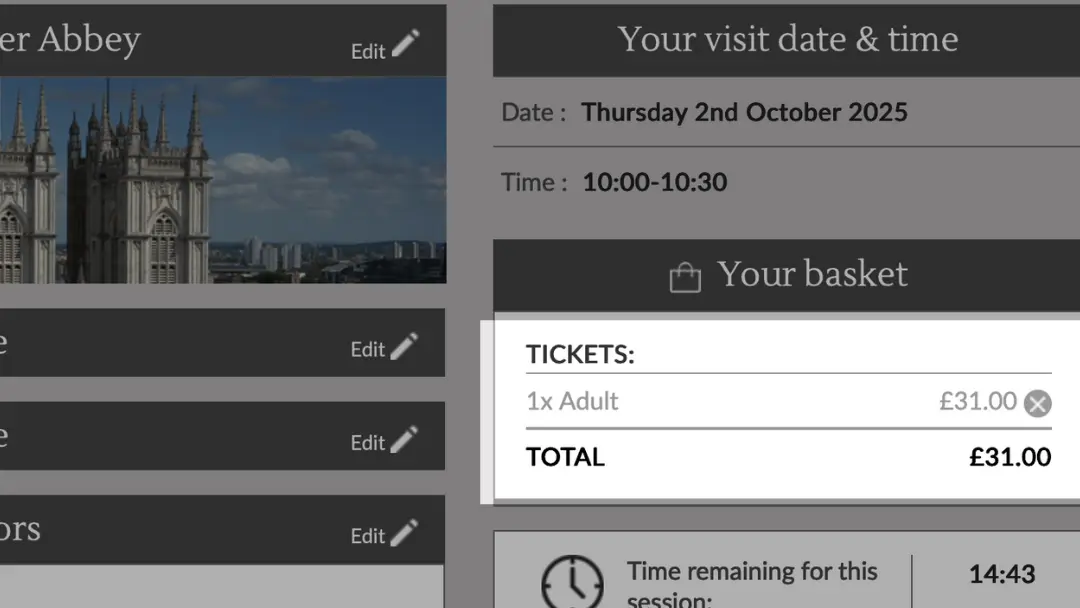Click the 'Time remaining for this session' text
The width and height of the screenshot is (1080, 608).
[x=752, y=584]
